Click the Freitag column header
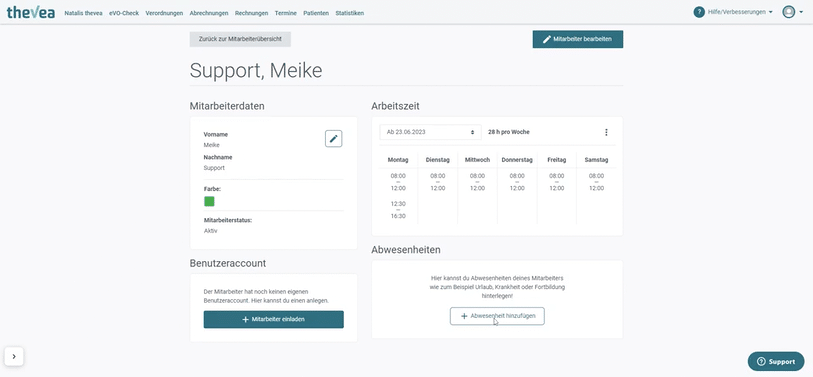 (x=557, y=160)
